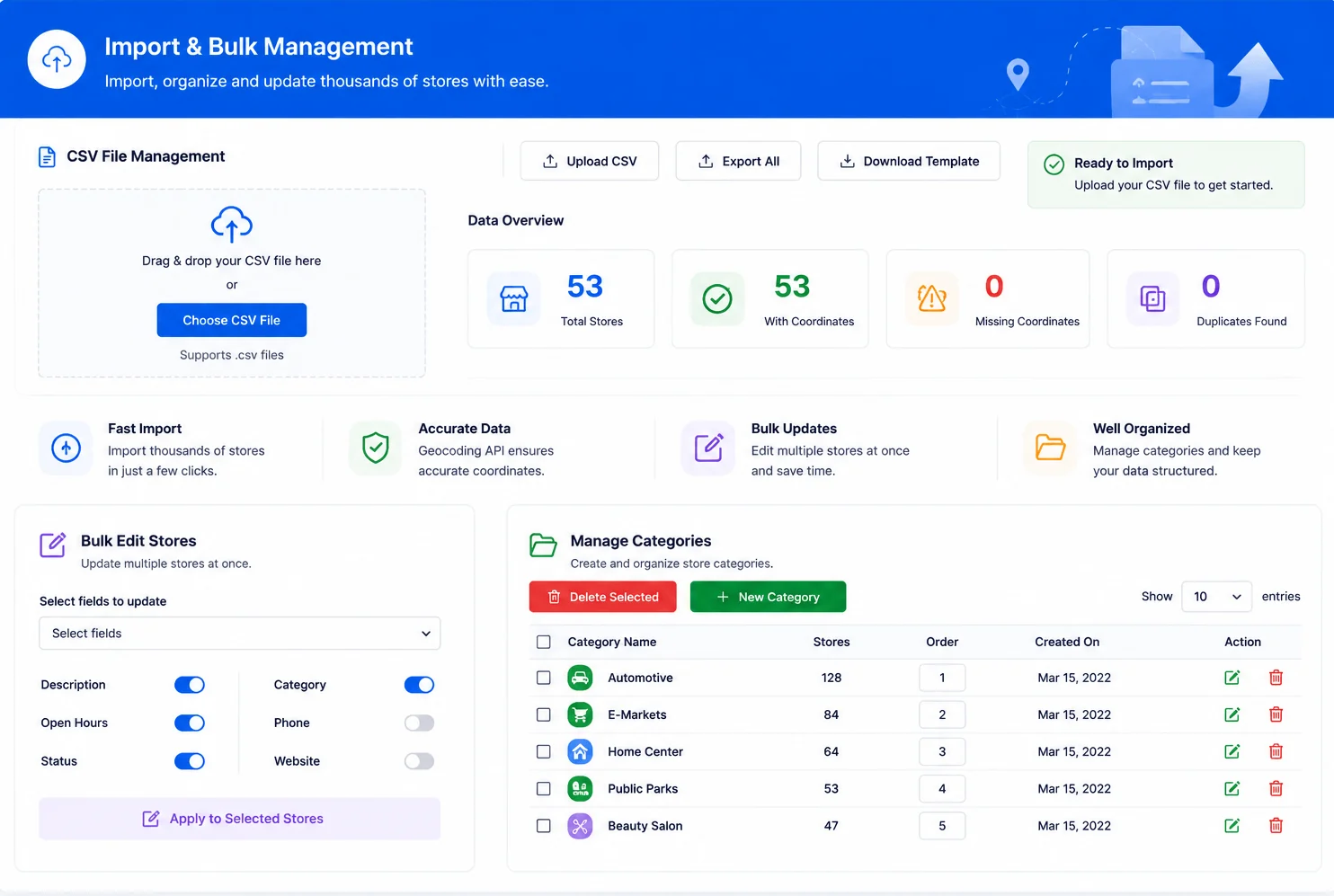Click the Order column header
The width and height of the screenshot is (1334, 896).
(x=942, y=642)
